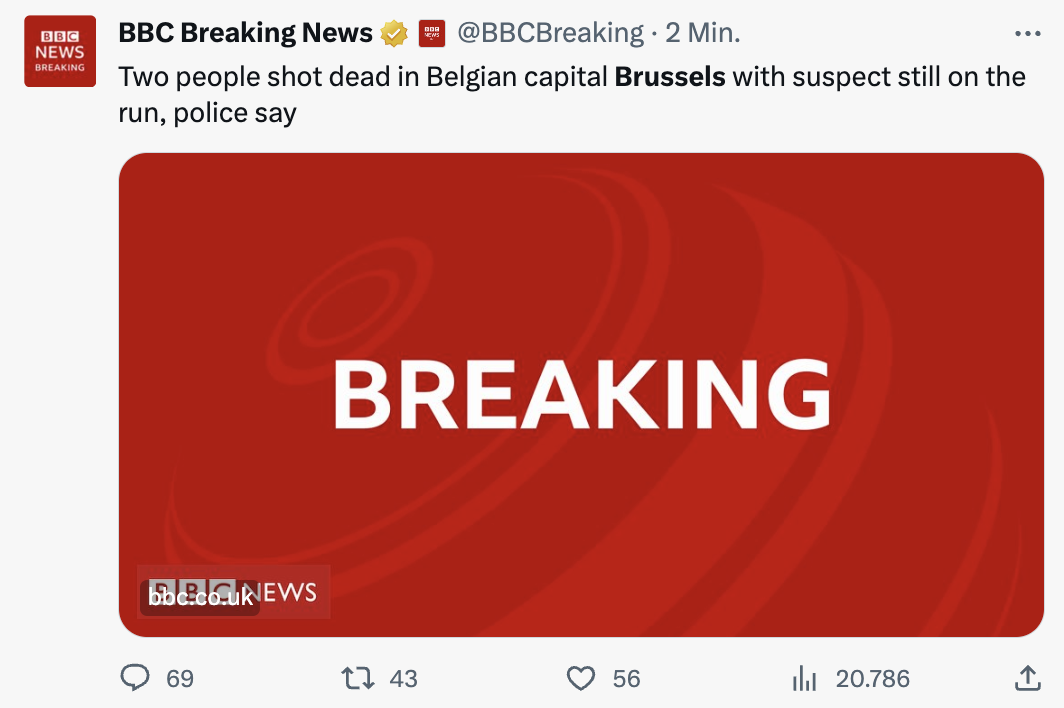Open the BBC Breaking News display name
The width and height of the screenshot is (1064, 708).
245,33
